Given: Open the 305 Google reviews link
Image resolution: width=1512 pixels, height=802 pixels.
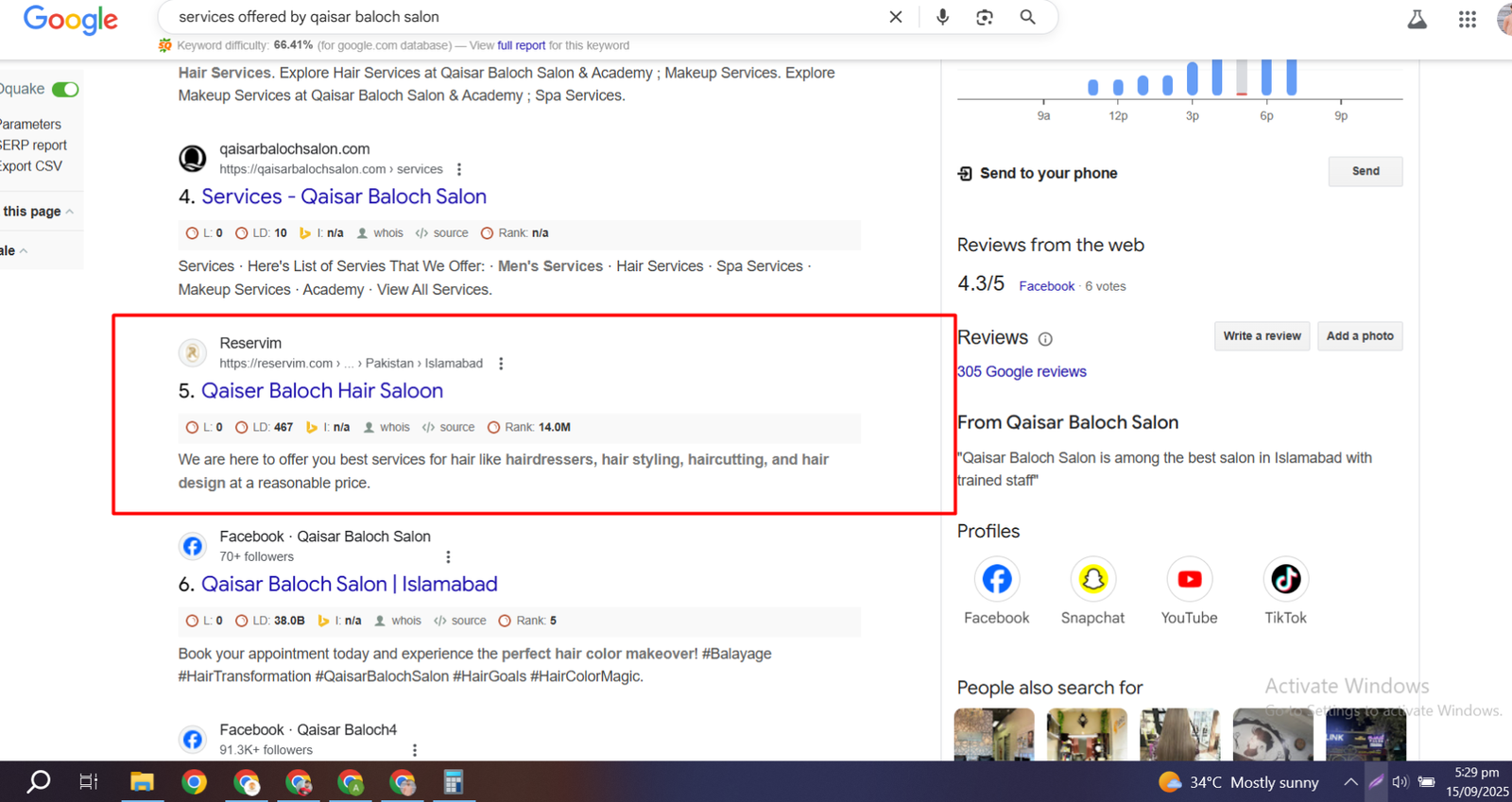Looking at the screenshot, I should click(1022, 372).
